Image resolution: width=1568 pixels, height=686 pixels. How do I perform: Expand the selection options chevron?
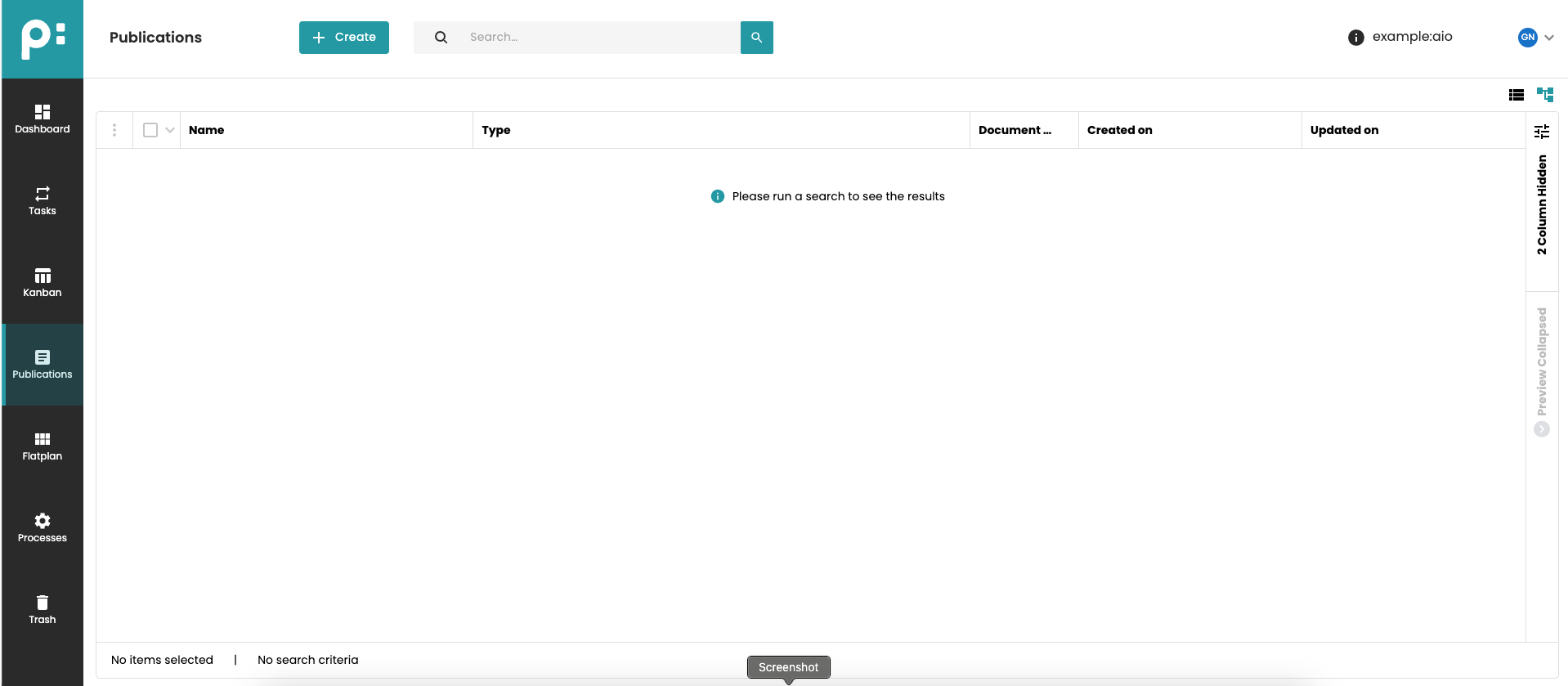point(170,130)
